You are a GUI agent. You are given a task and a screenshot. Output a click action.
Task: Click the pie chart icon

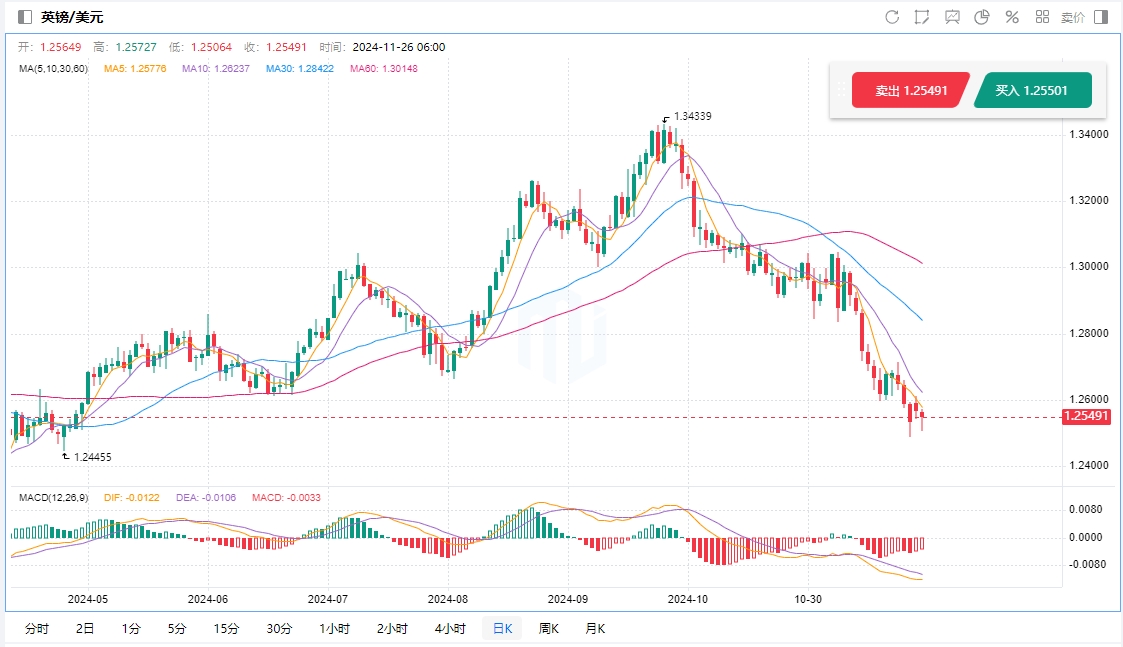tap(982, 17)
